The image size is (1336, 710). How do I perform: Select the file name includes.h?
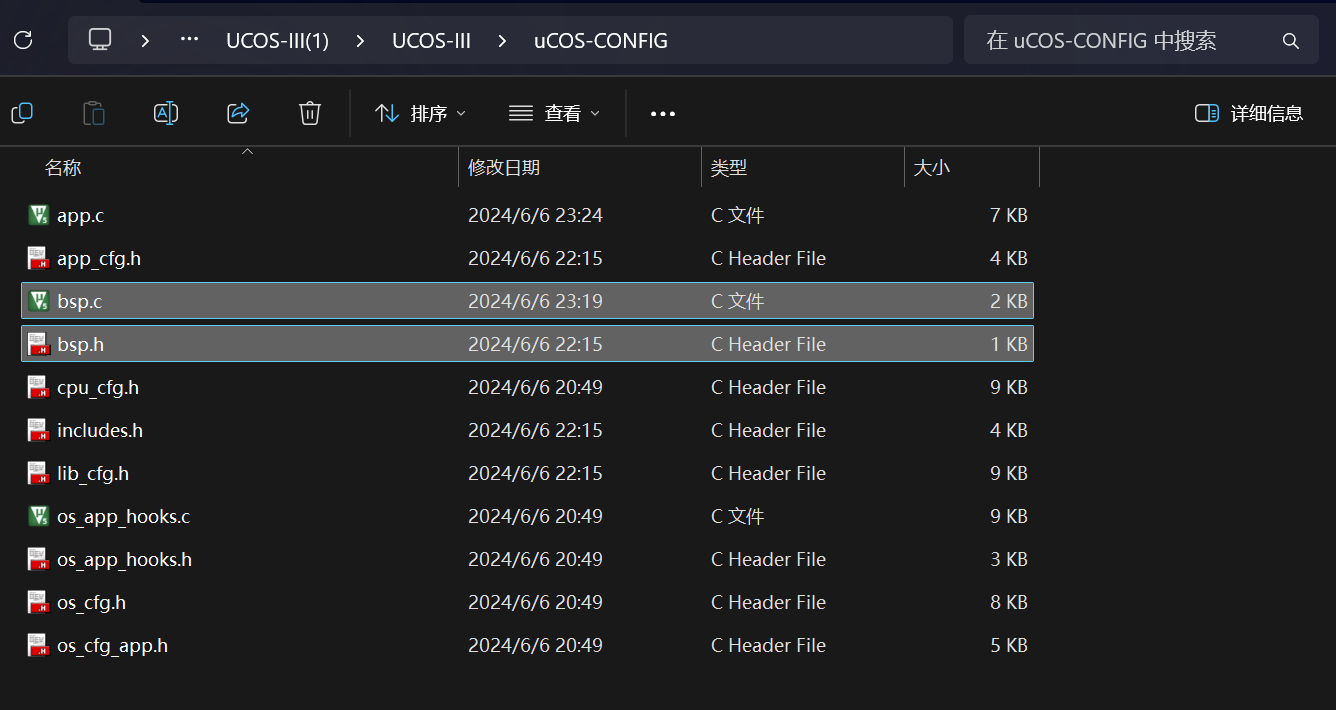pos(100,430)
